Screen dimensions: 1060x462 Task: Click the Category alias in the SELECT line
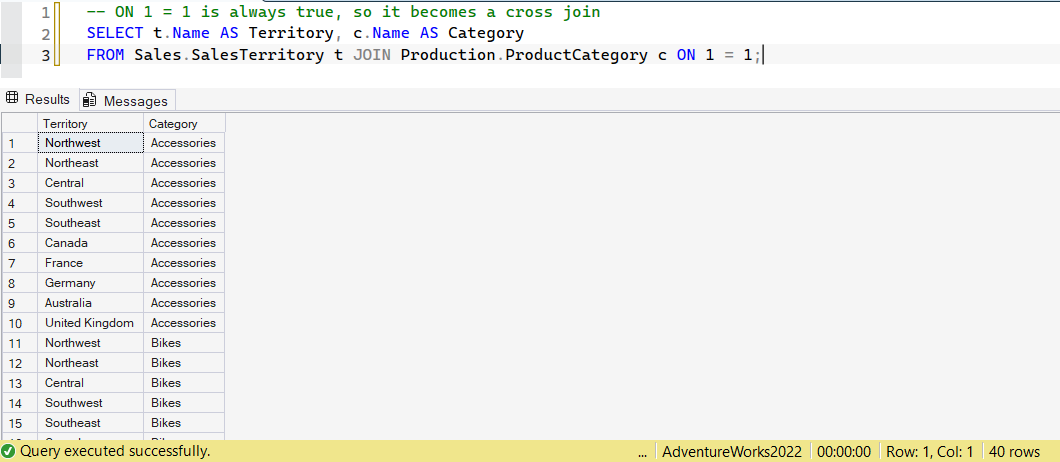point(486,33)
